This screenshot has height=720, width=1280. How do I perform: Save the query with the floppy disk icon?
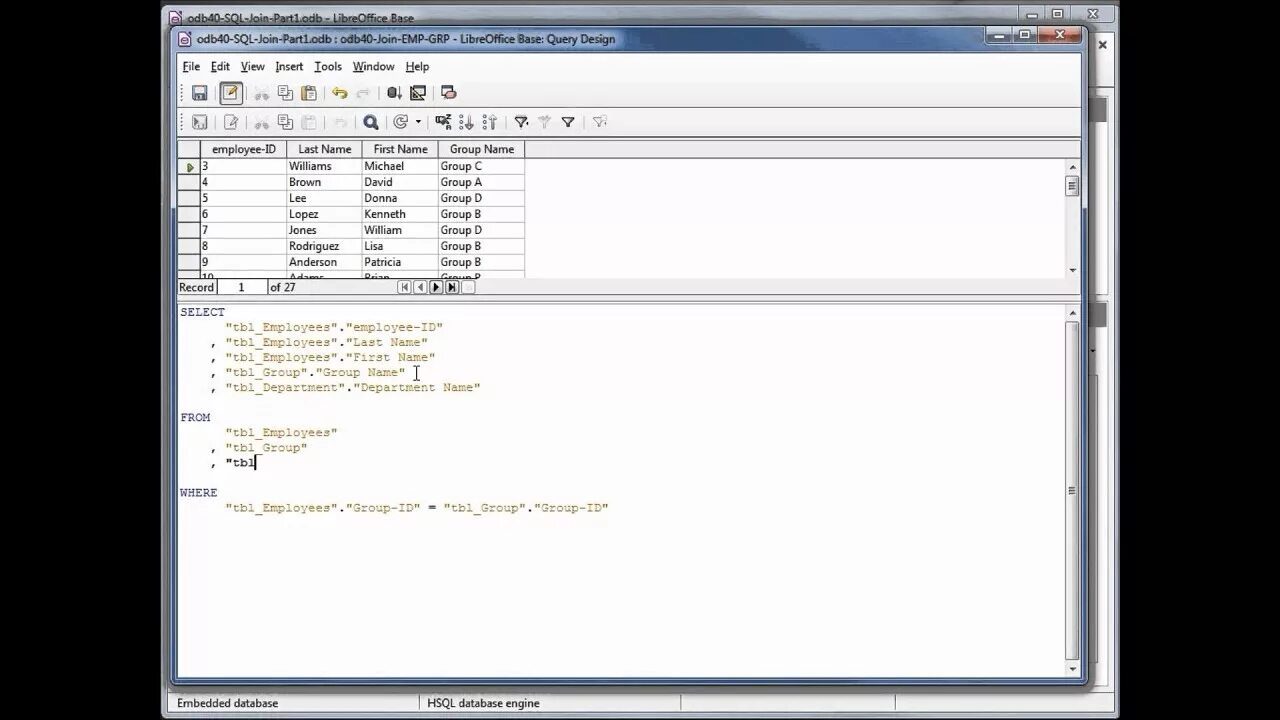[200, 93]
